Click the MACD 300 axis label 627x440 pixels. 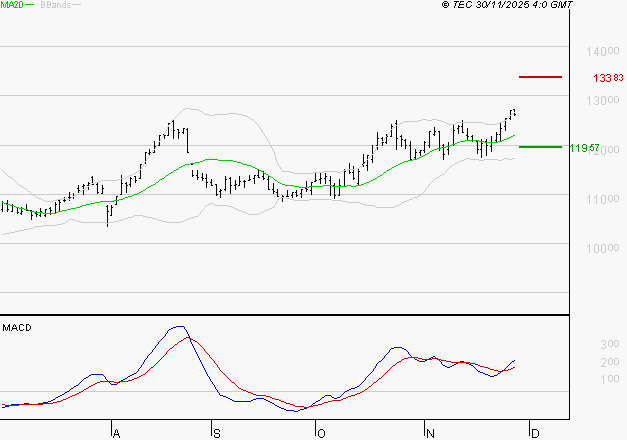(610, 344)
